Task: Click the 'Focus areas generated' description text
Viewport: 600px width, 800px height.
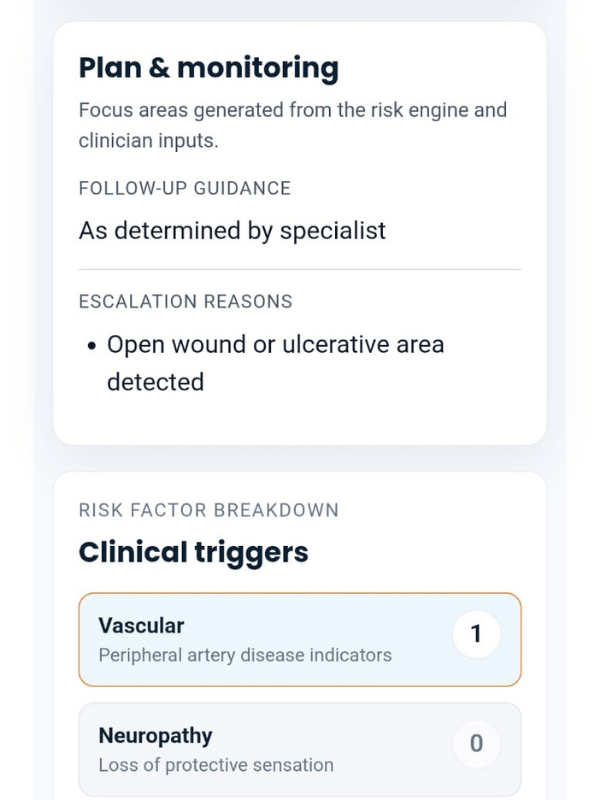Action: pyautogui.click(x=293, y=125)
